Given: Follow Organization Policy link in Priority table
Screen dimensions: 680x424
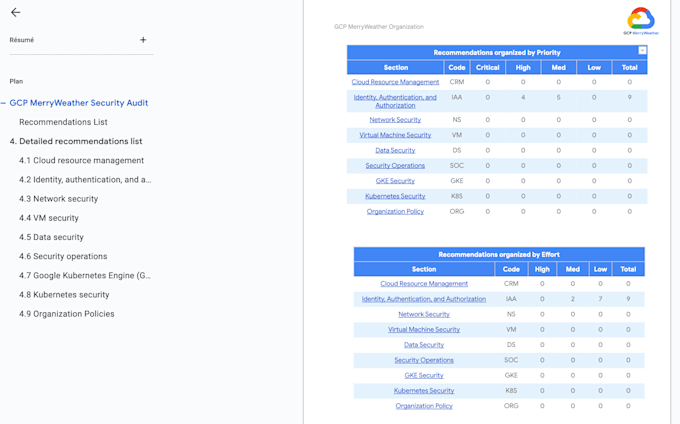Looking at the screenshot, I should tap(395, 212).
